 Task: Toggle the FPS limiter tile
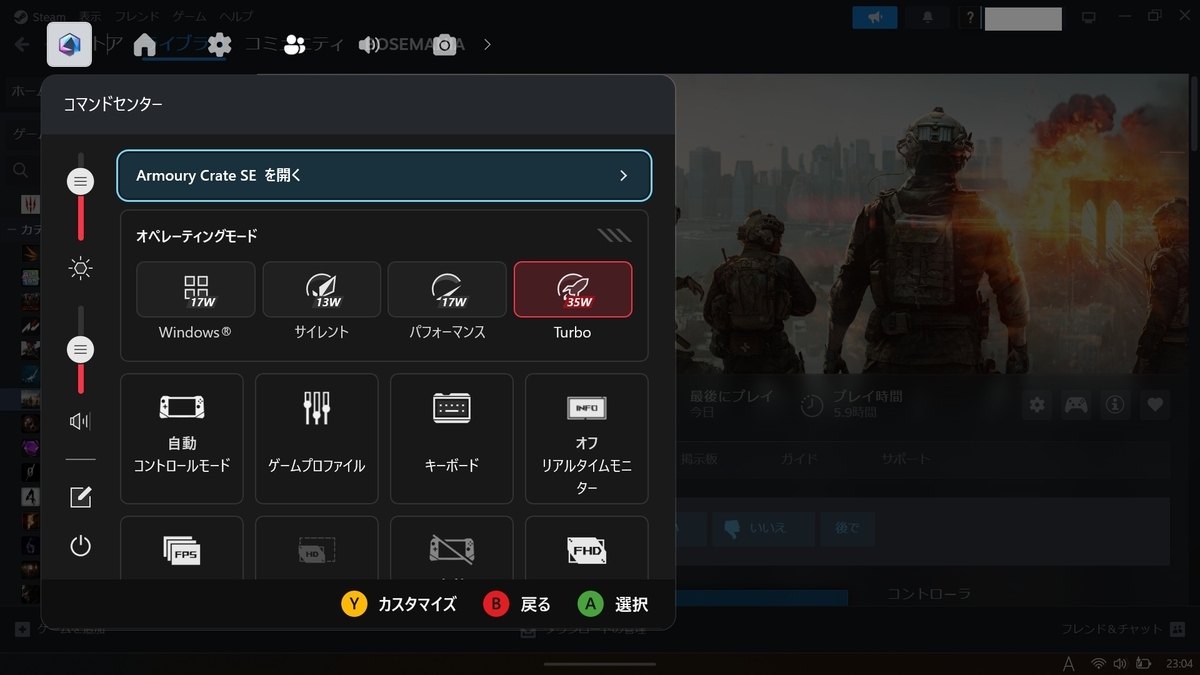(182, 547)
